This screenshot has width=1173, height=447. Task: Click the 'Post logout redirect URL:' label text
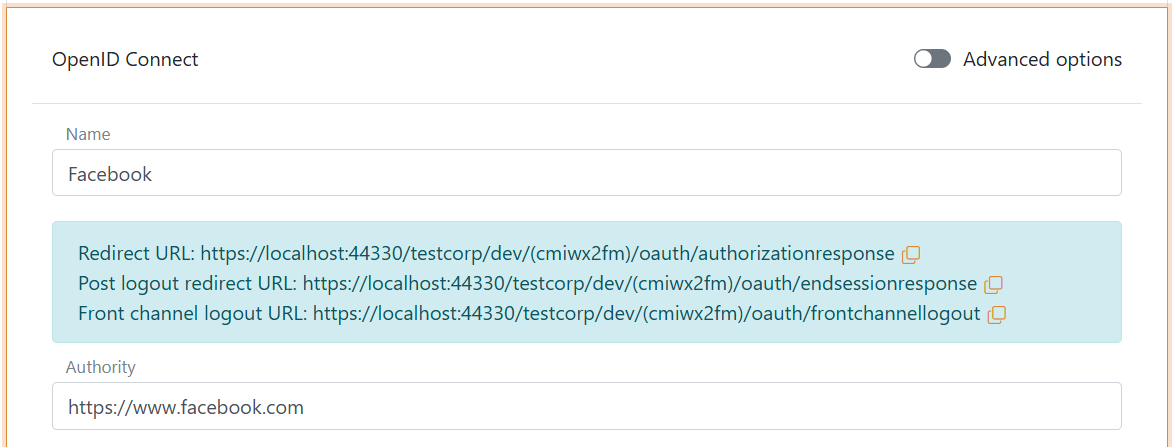coord(187,283)
